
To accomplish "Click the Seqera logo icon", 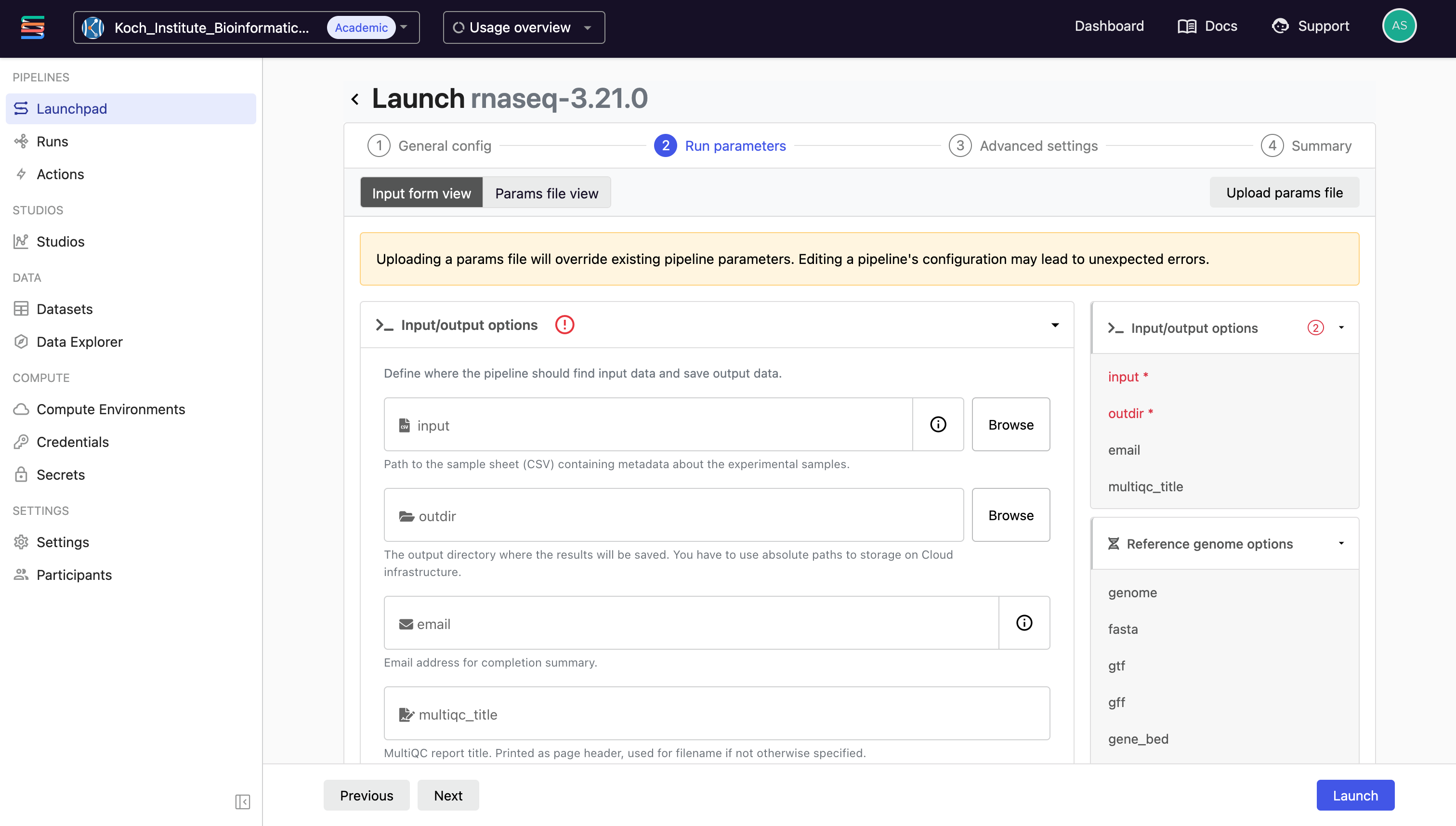I will tap(32, 26).
